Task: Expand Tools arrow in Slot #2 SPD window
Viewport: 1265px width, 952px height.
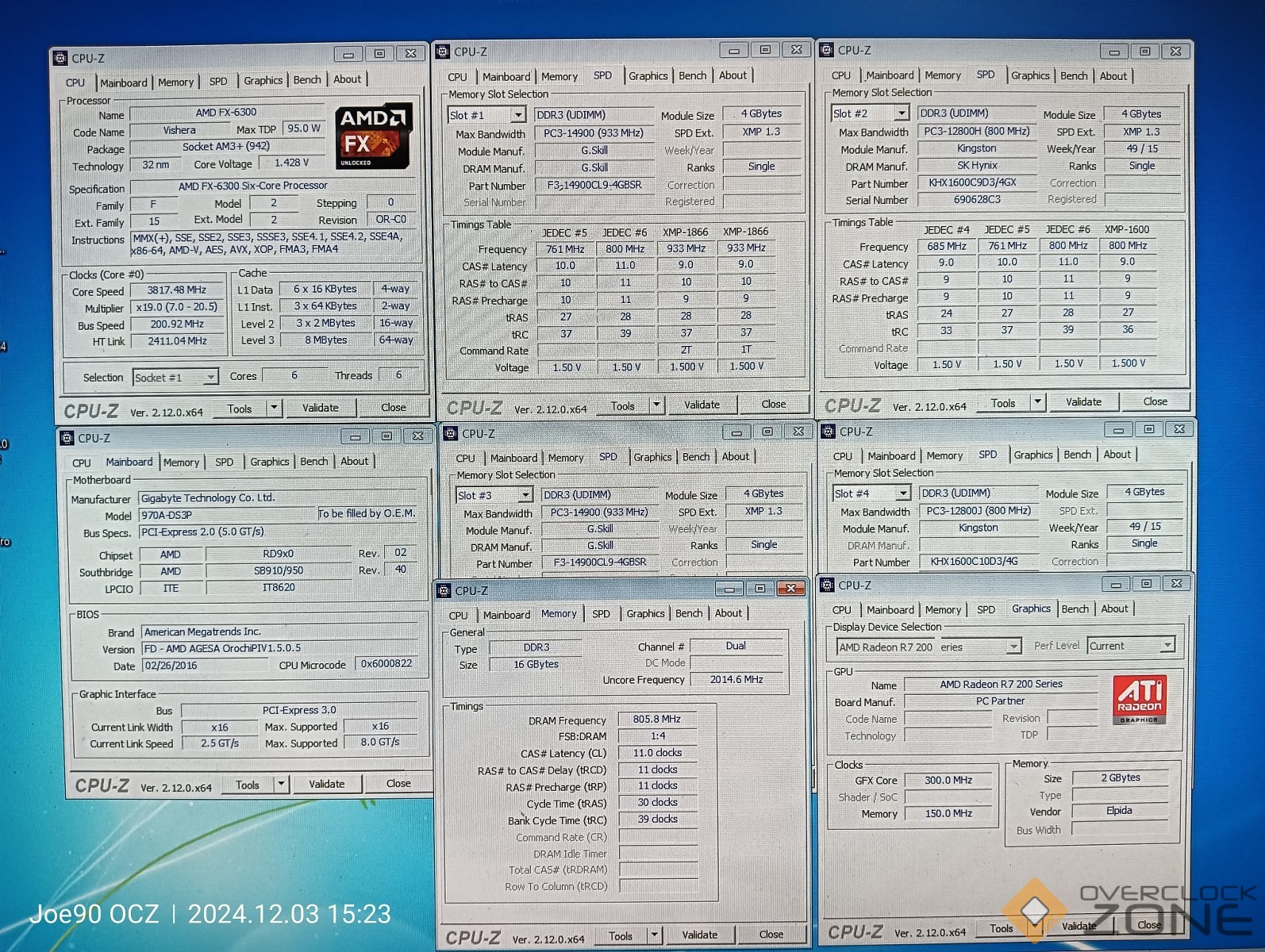Action: [x=1037, y=402]
